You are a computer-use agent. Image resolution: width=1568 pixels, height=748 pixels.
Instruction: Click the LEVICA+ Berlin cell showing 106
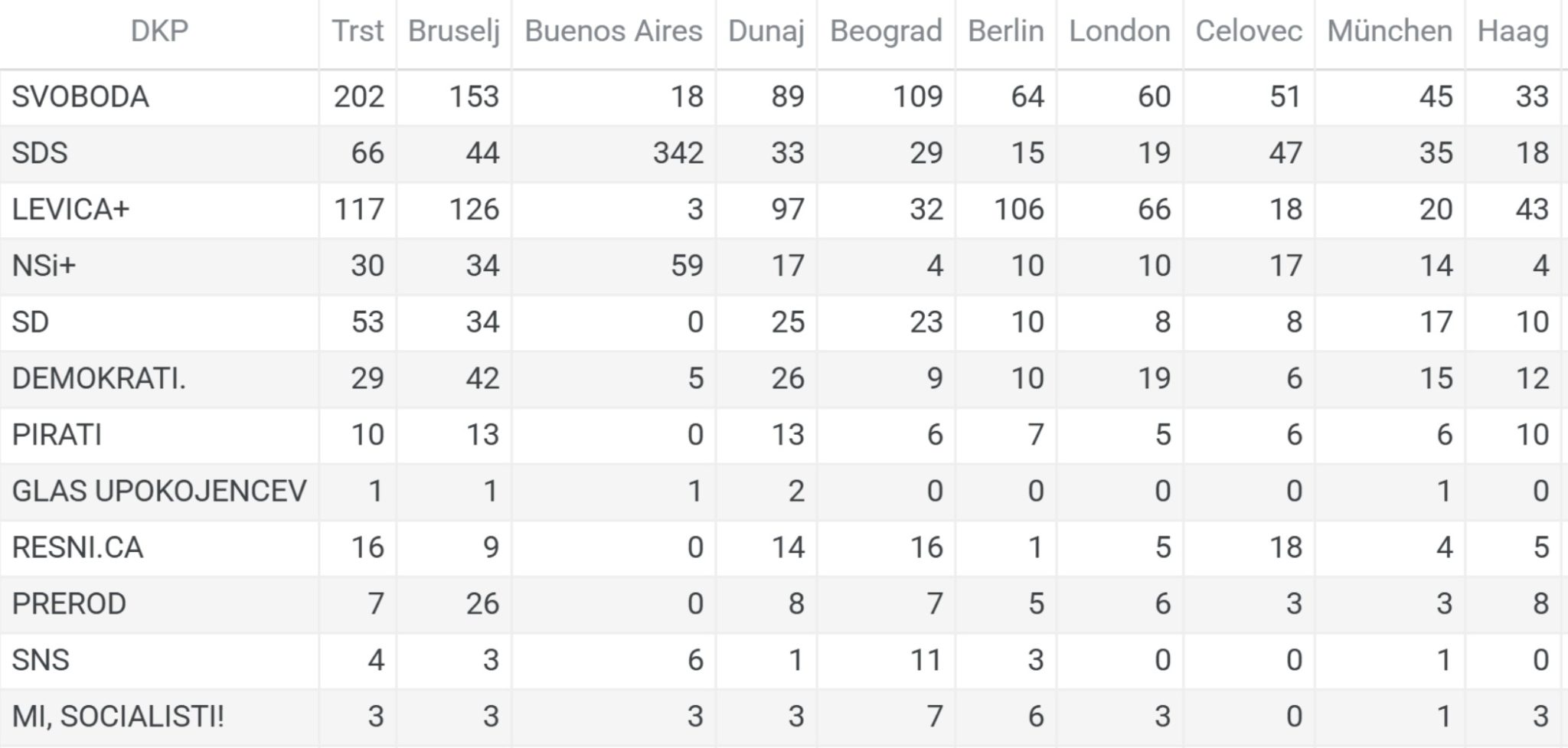(1018, 210)
